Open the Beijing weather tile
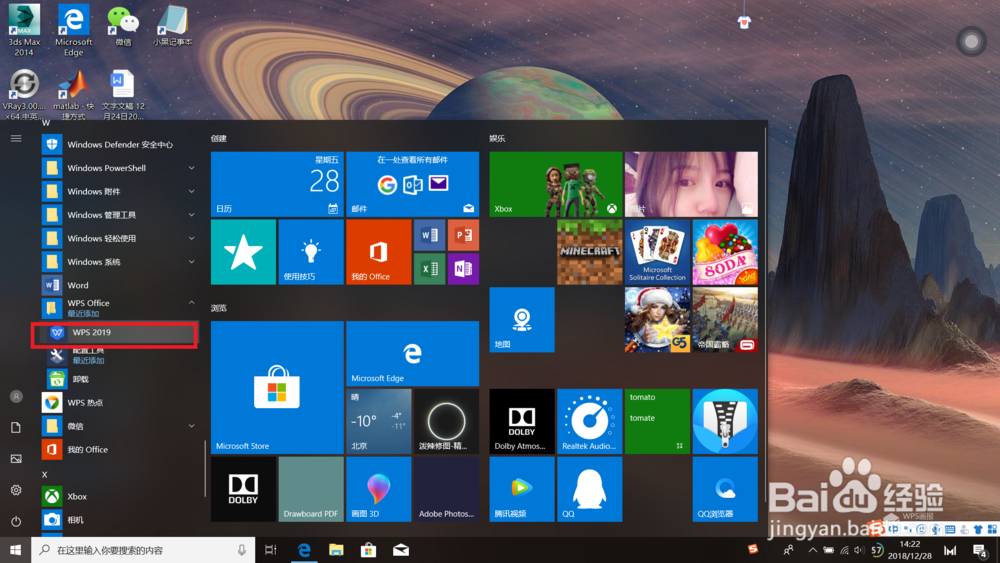The height and width of the screenshot is (563, 1000). [x=379, y=421]
